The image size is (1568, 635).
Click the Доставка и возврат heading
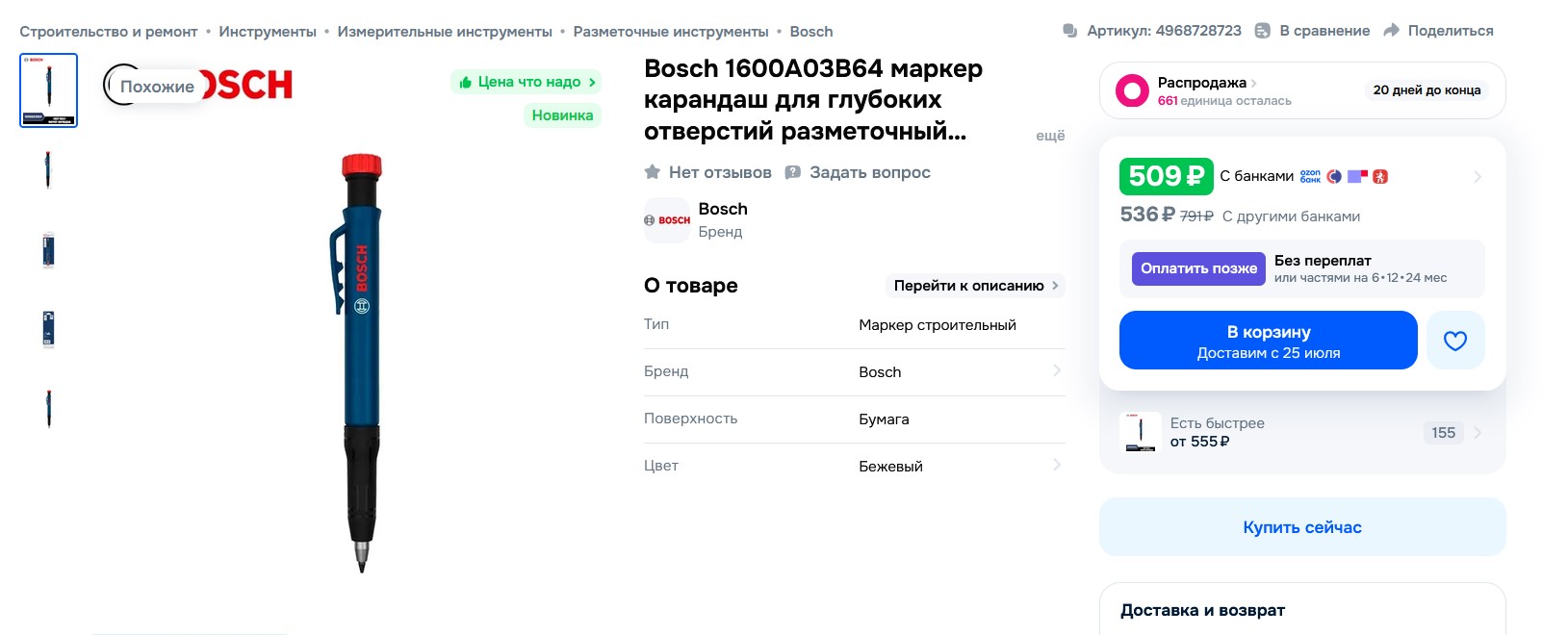point(1202,610)
